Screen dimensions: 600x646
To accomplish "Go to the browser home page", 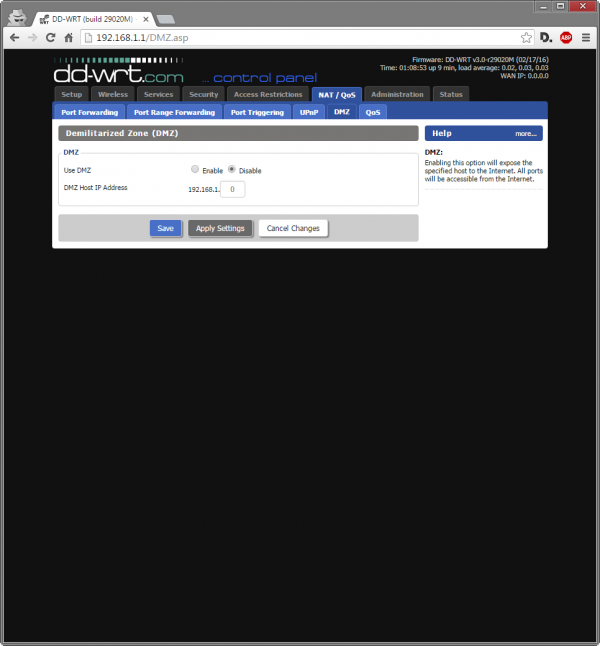I will (x=69, y=37).
